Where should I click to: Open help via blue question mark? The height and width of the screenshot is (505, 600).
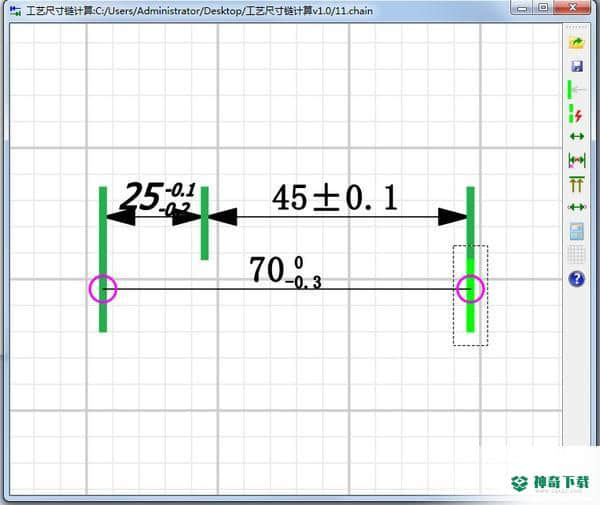[577, 279]
